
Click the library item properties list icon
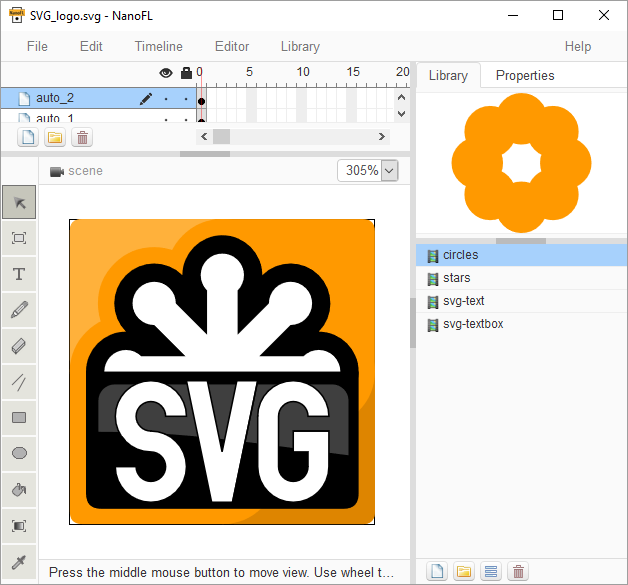491,571
